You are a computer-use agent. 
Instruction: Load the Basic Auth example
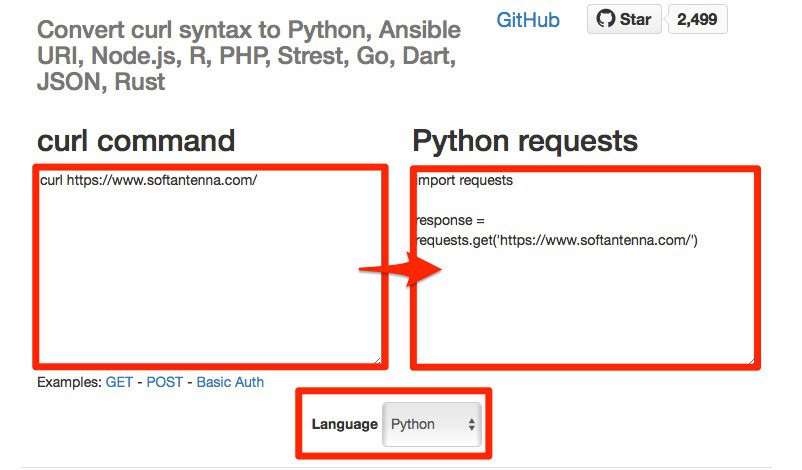230,382
